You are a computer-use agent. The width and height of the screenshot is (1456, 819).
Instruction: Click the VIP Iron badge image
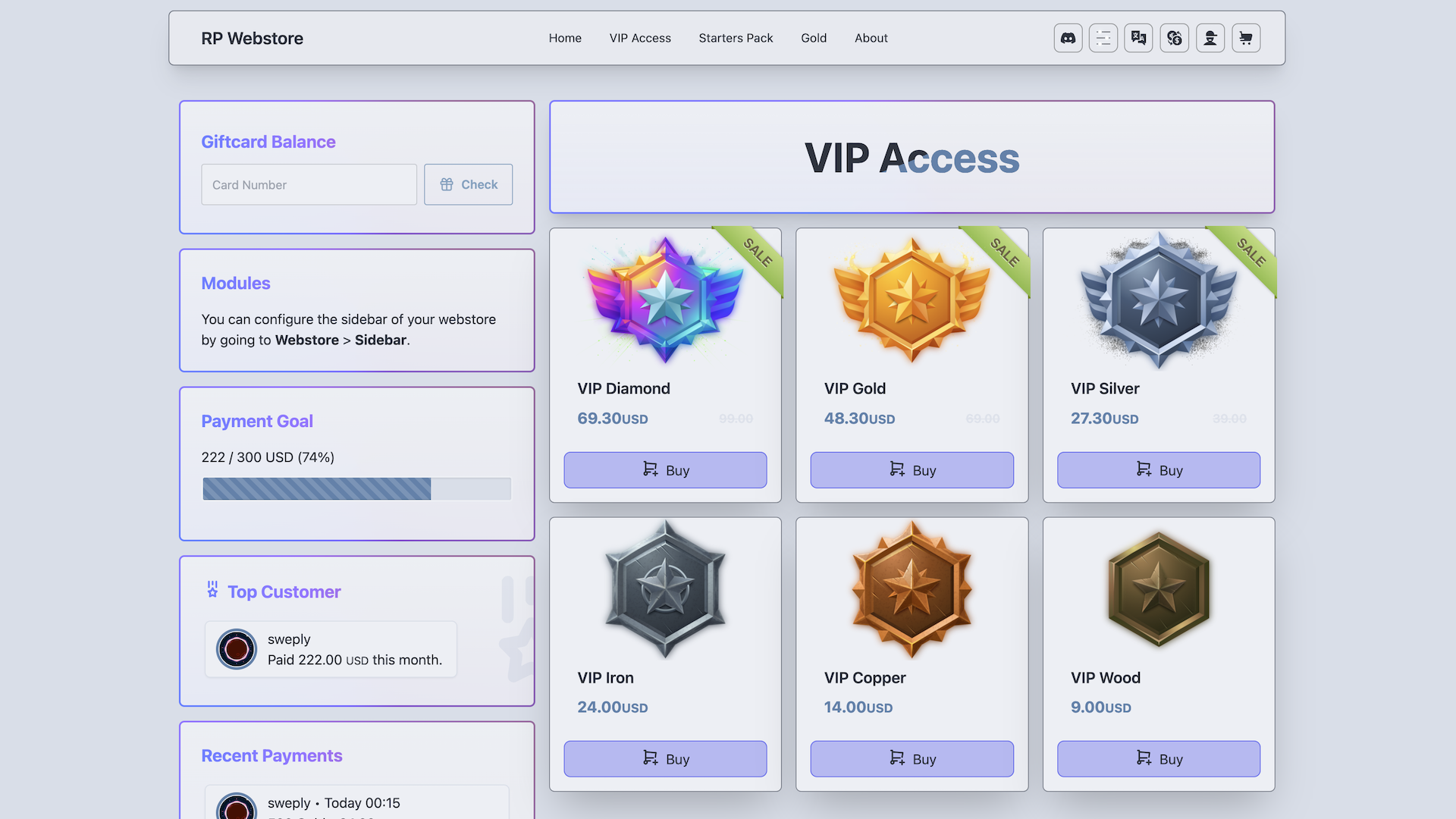pos(665,588)
